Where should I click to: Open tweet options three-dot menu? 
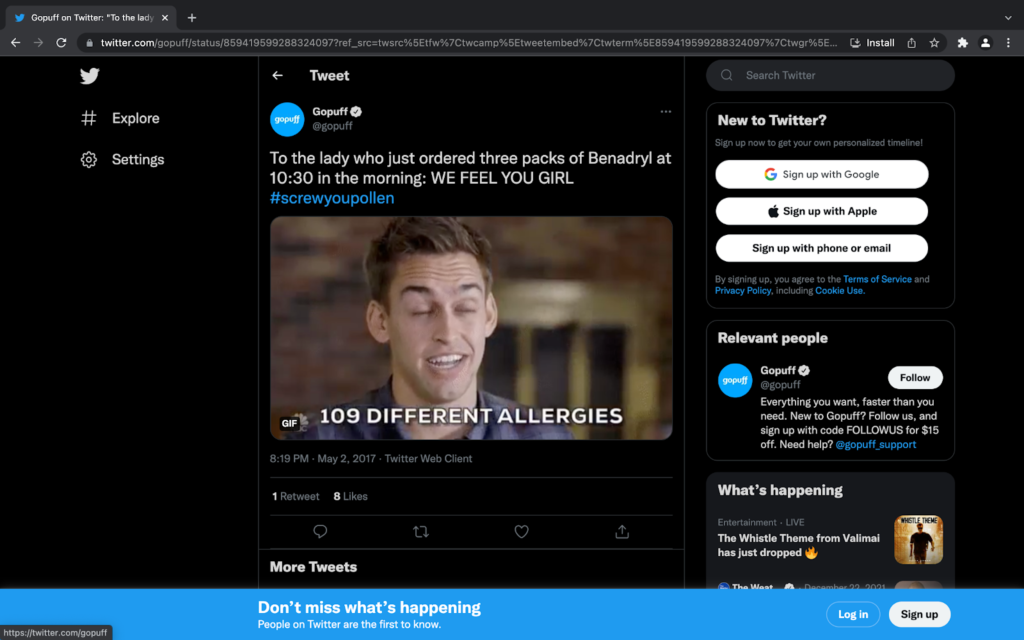pyautogui.click(x=665, y=111)
